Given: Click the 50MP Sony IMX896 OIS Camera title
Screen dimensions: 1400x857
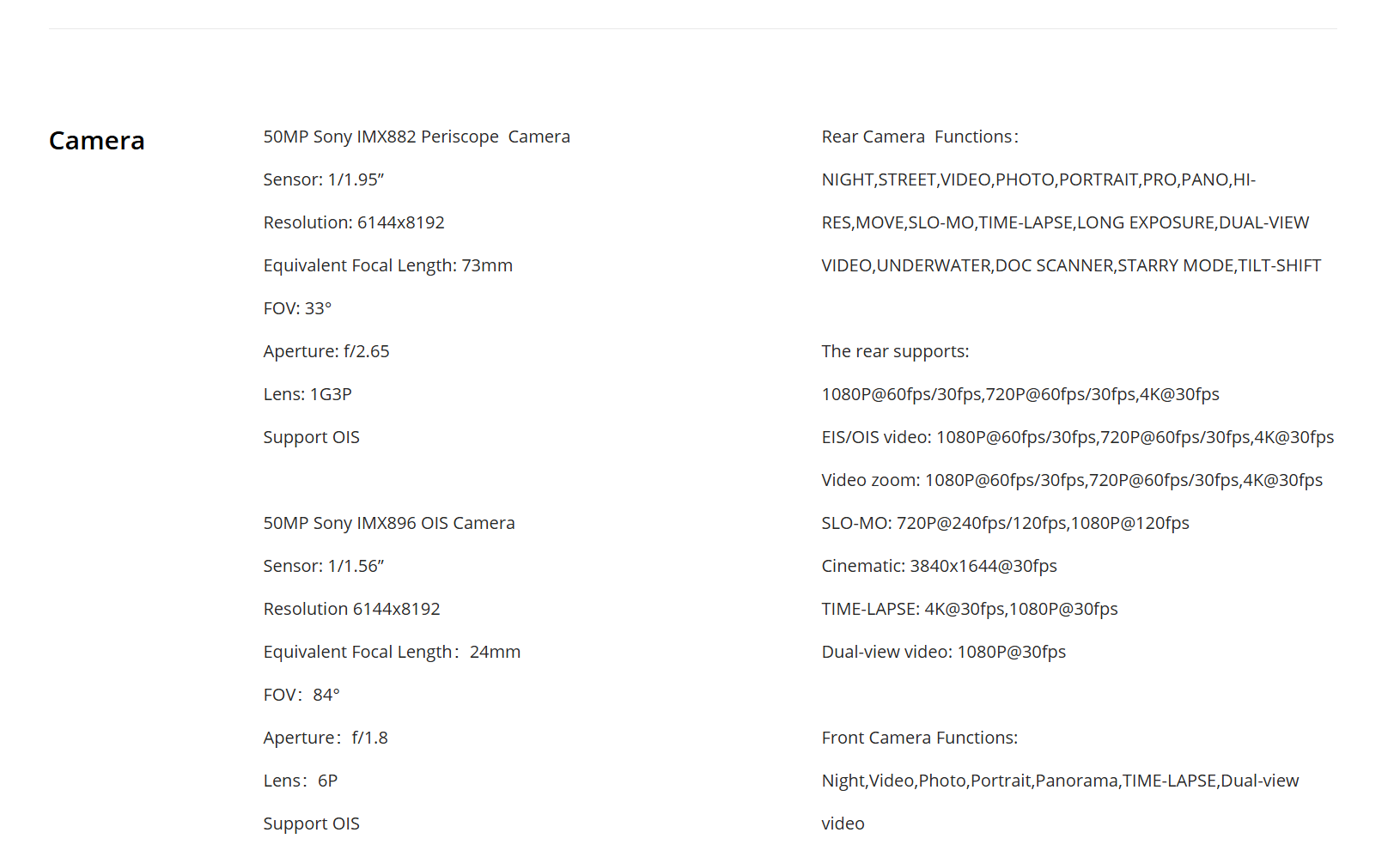Looking at the screenshot, I should (389, 523).
